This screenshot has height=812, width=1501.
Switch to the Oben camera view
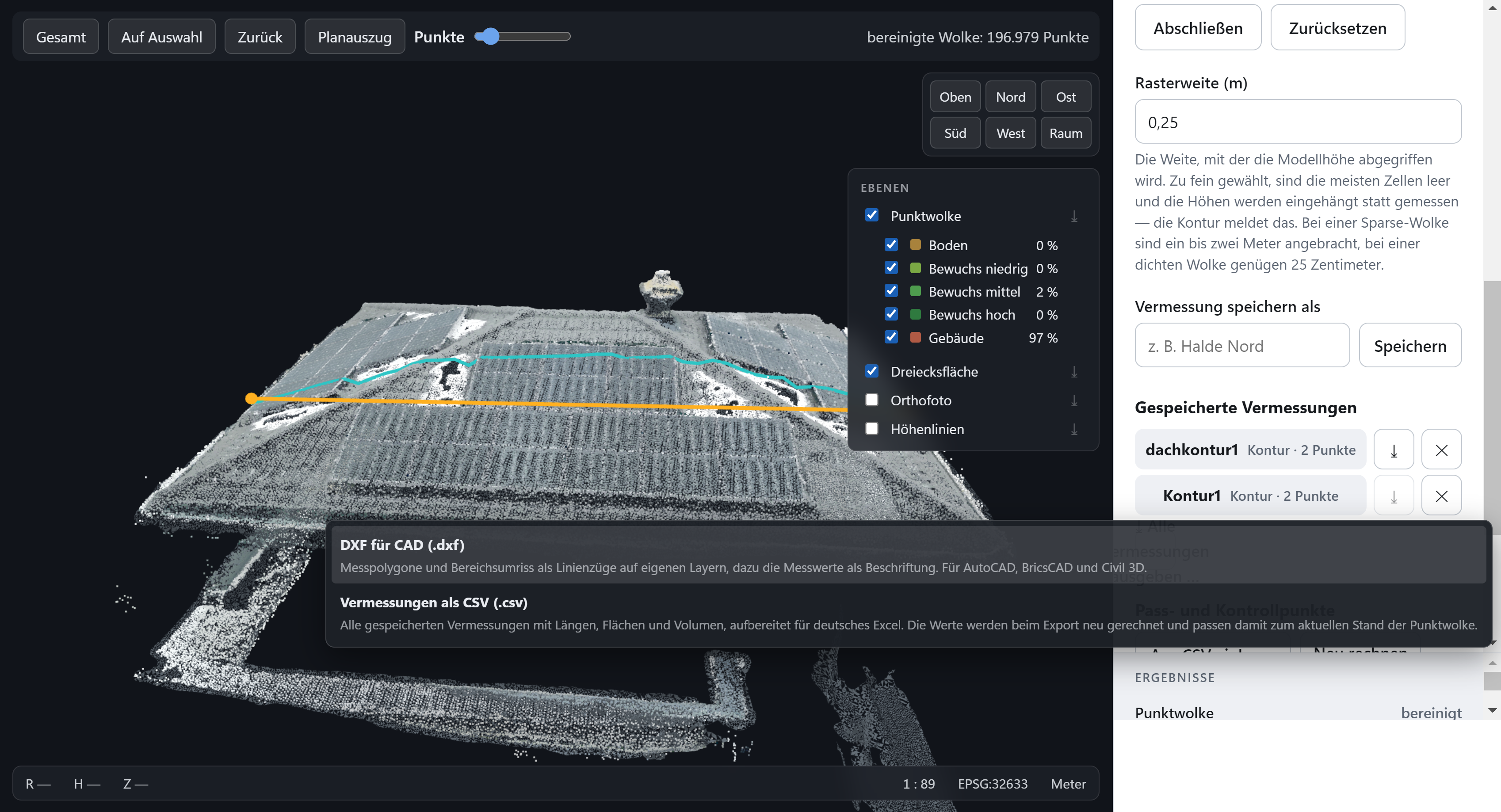tap(955, 97)
